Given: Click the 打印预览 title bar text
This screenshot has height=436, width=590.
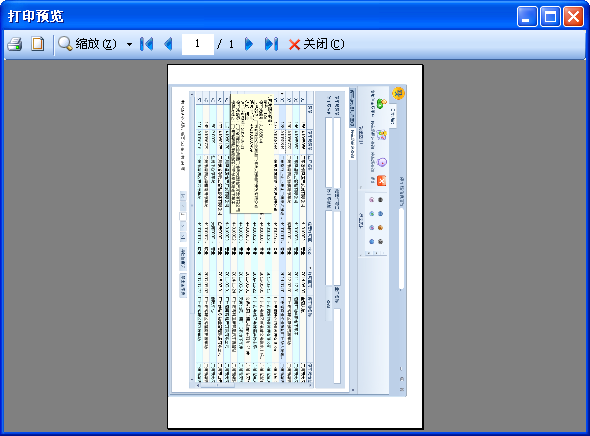Looking at the screenshot, I should pyautogui.click(x=36, y=17).
